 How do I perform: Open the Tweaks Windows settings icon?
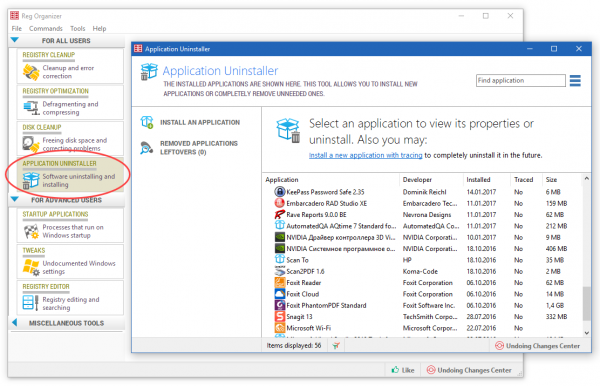(31, 267)
